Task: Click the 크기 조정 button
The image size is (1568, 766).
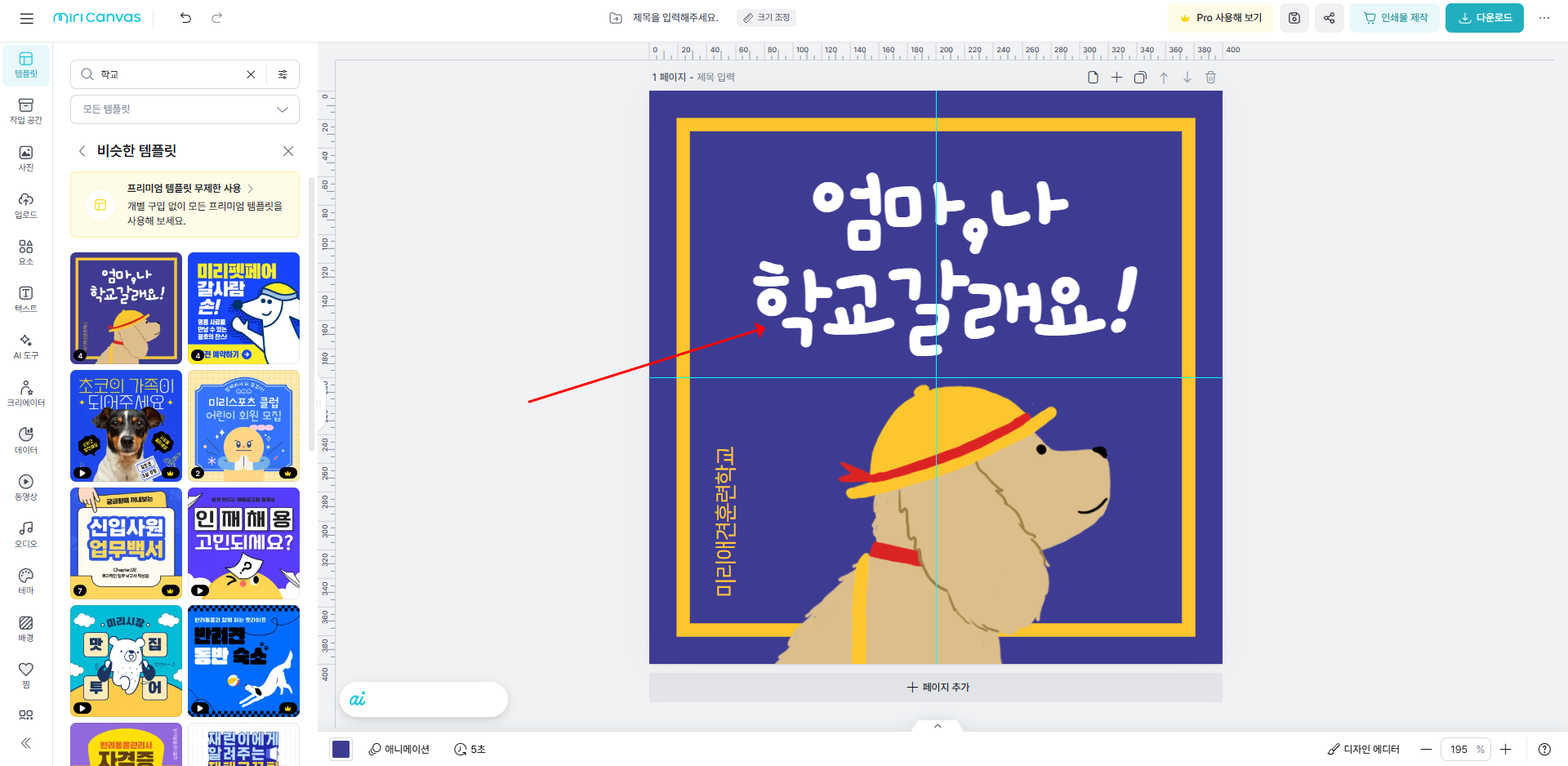Action: (x=766, y=18)
